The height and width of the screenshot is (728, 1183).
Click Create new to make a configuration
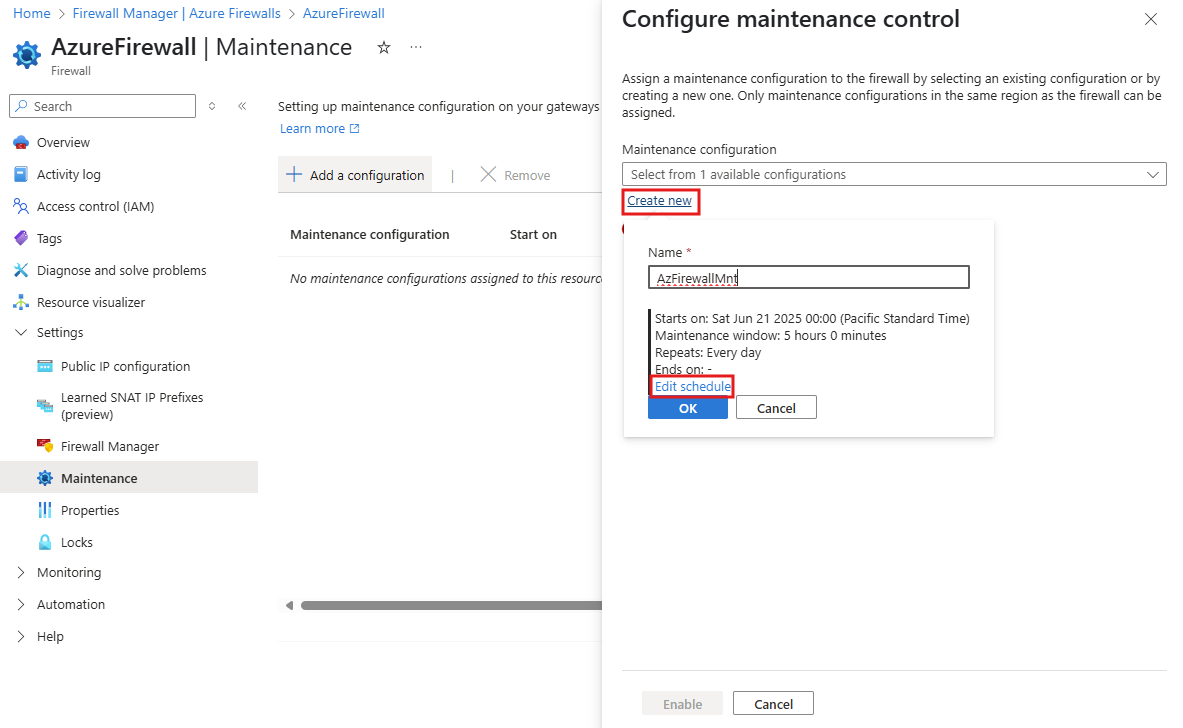[660, 200]
